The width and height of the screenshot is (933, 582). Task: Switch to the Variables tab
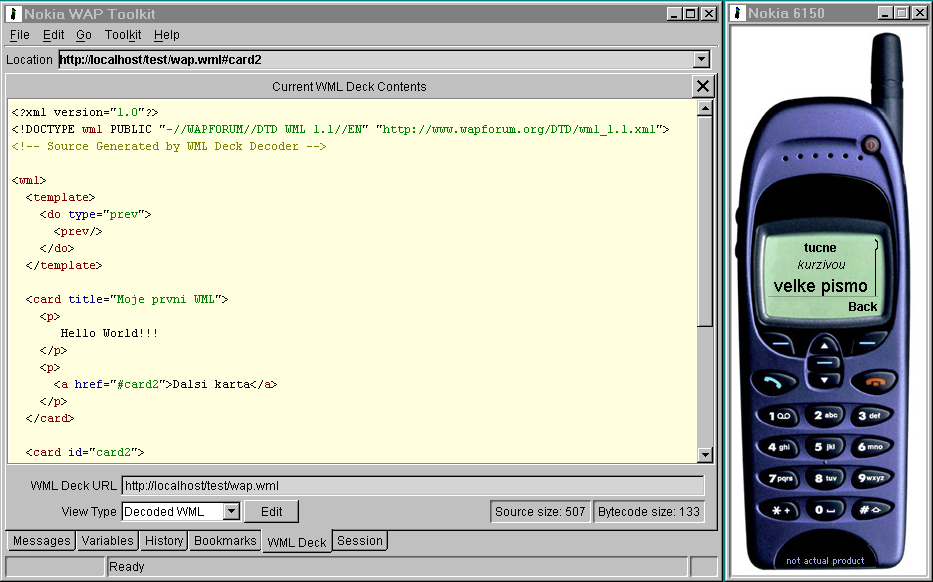(108, 541)
